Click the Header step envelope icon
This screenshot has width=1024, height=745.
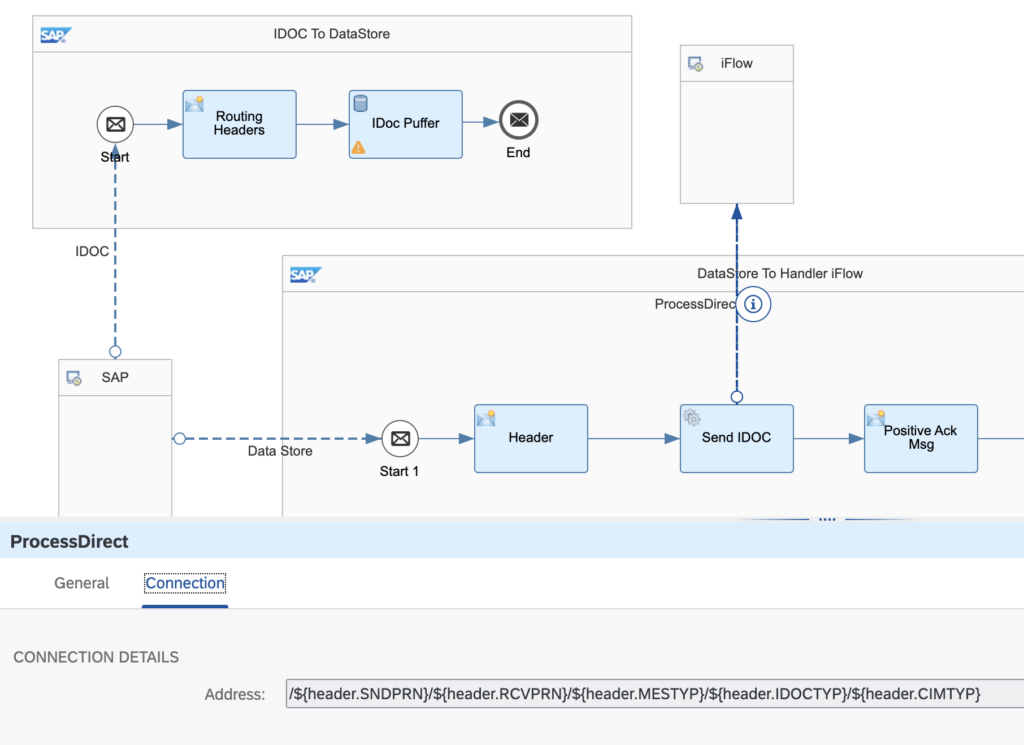486,418
